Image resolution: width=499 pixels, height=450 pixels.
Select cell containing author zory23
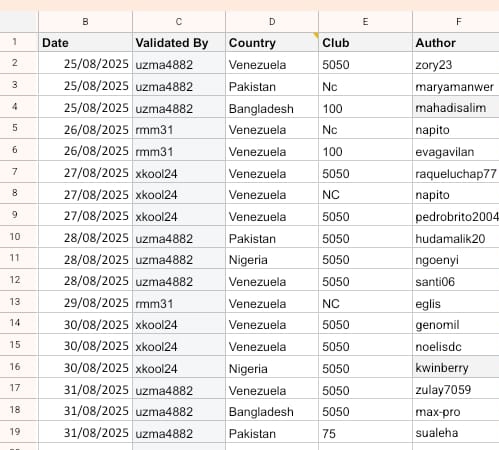[456, 63]
